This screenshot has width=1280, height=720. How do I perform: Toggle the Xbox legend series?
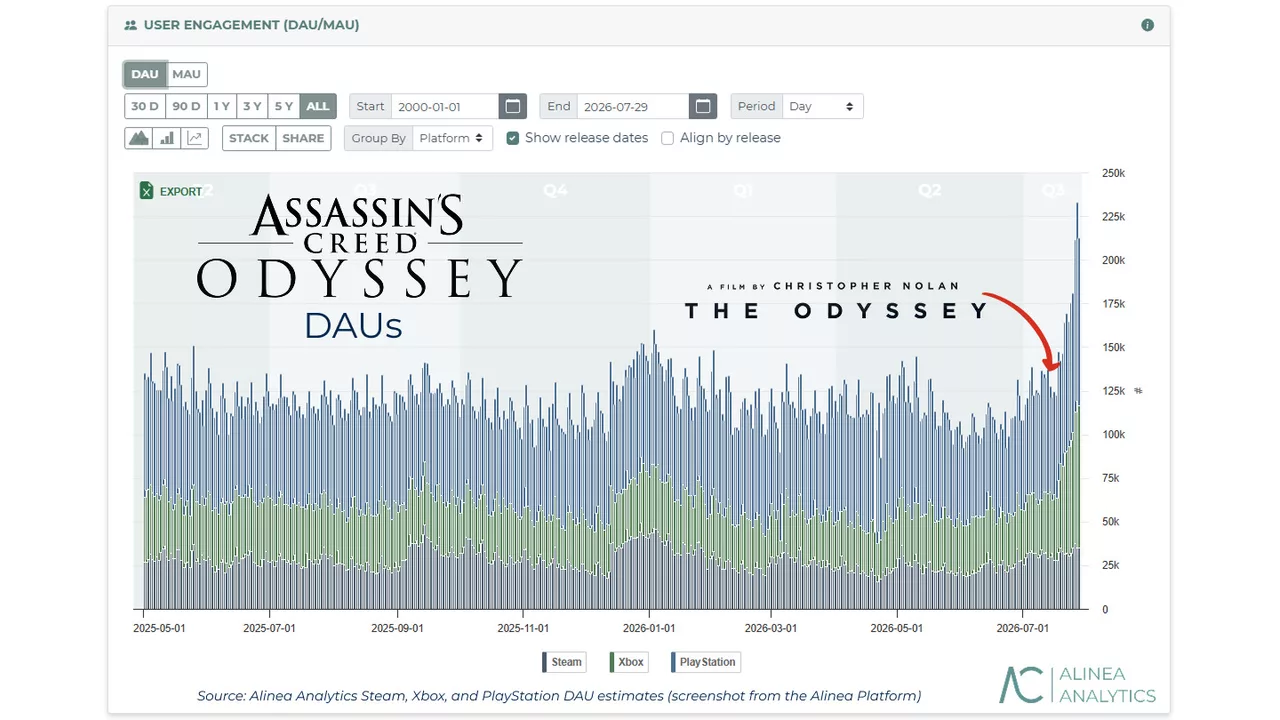point(629,662)
